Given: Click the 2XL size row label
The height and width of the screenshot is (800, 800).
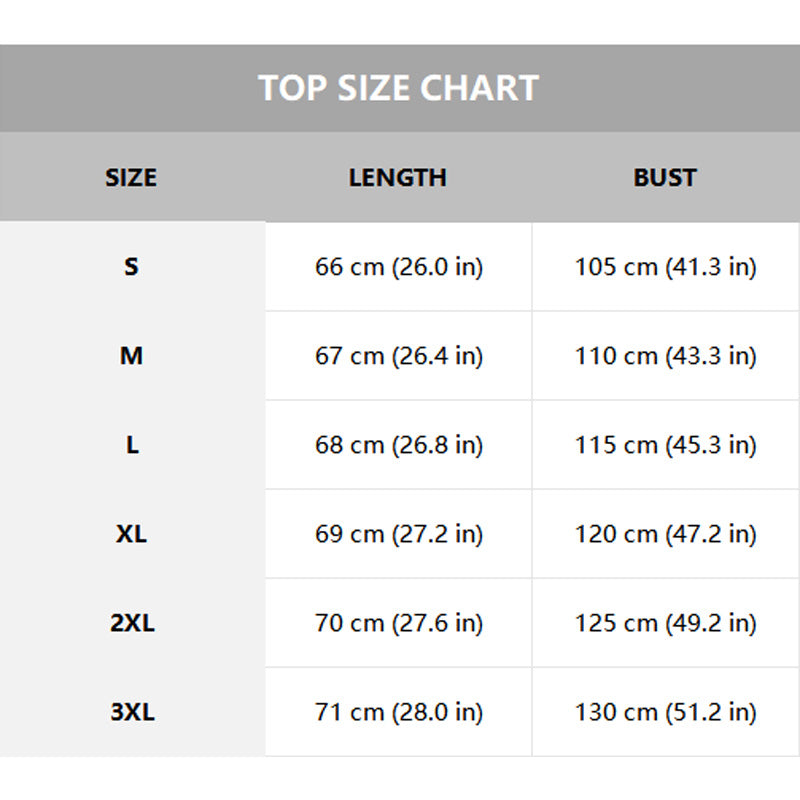Looking at the screenshot, I should click(132, 623).
